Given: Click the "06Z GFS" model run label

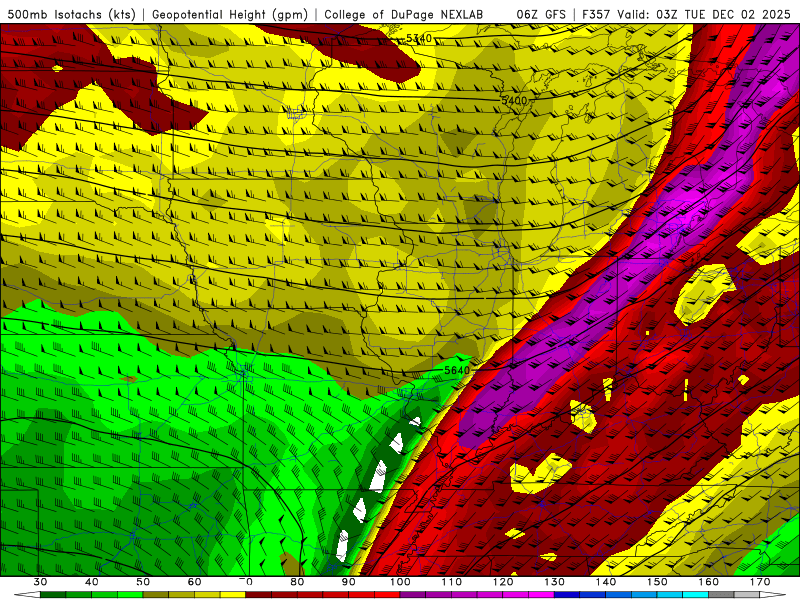Looking at the screenshot, I should point(541,14).
